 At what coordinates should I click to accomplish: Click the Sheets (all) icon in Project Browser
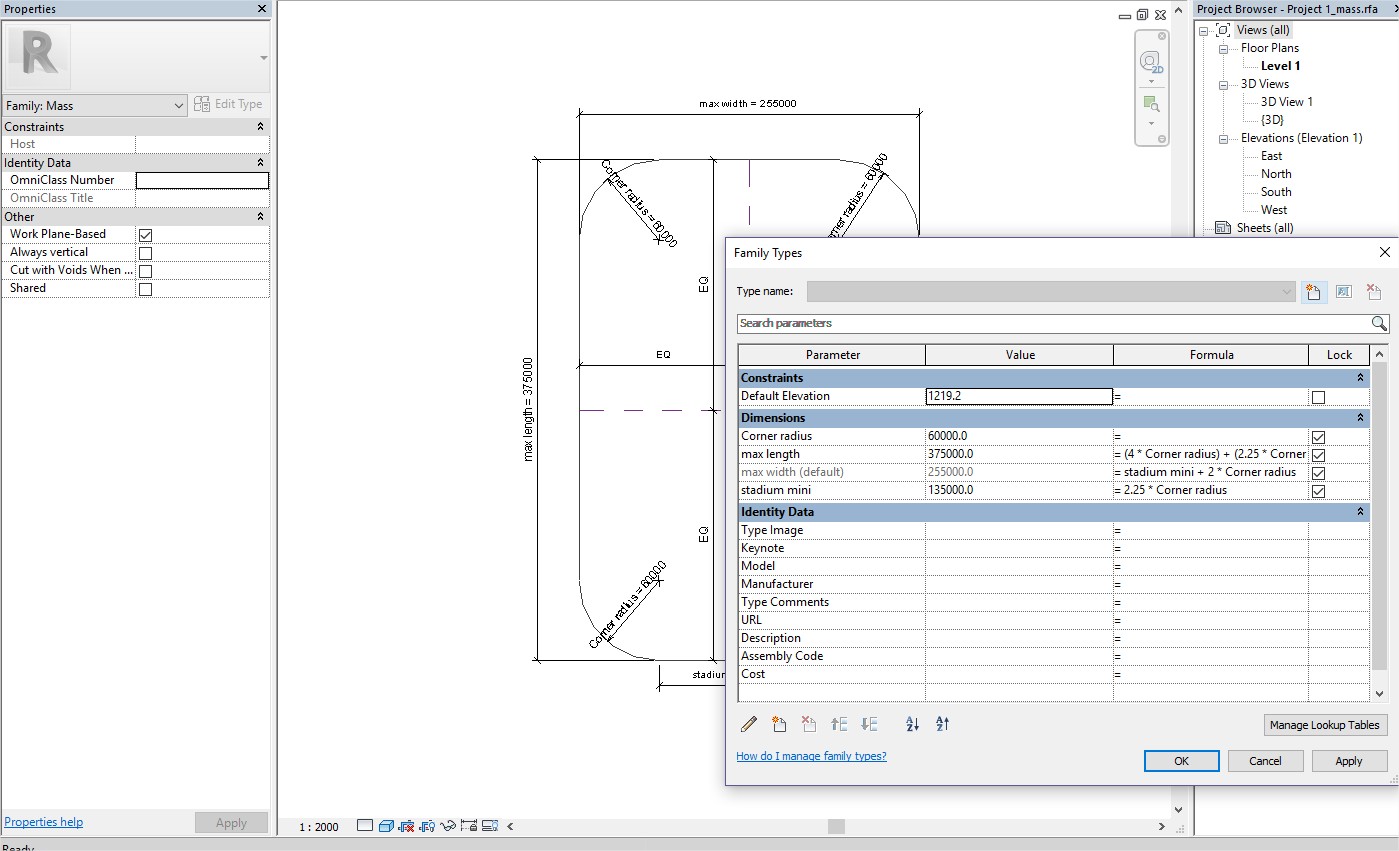[1223, 228]
